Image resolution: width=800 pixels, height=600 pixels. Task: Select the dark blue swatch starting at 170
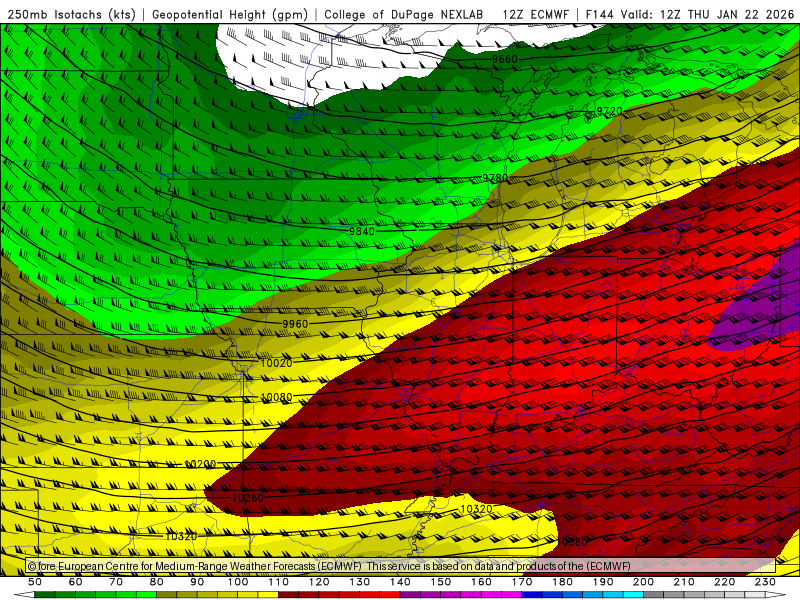pos(532,595)
